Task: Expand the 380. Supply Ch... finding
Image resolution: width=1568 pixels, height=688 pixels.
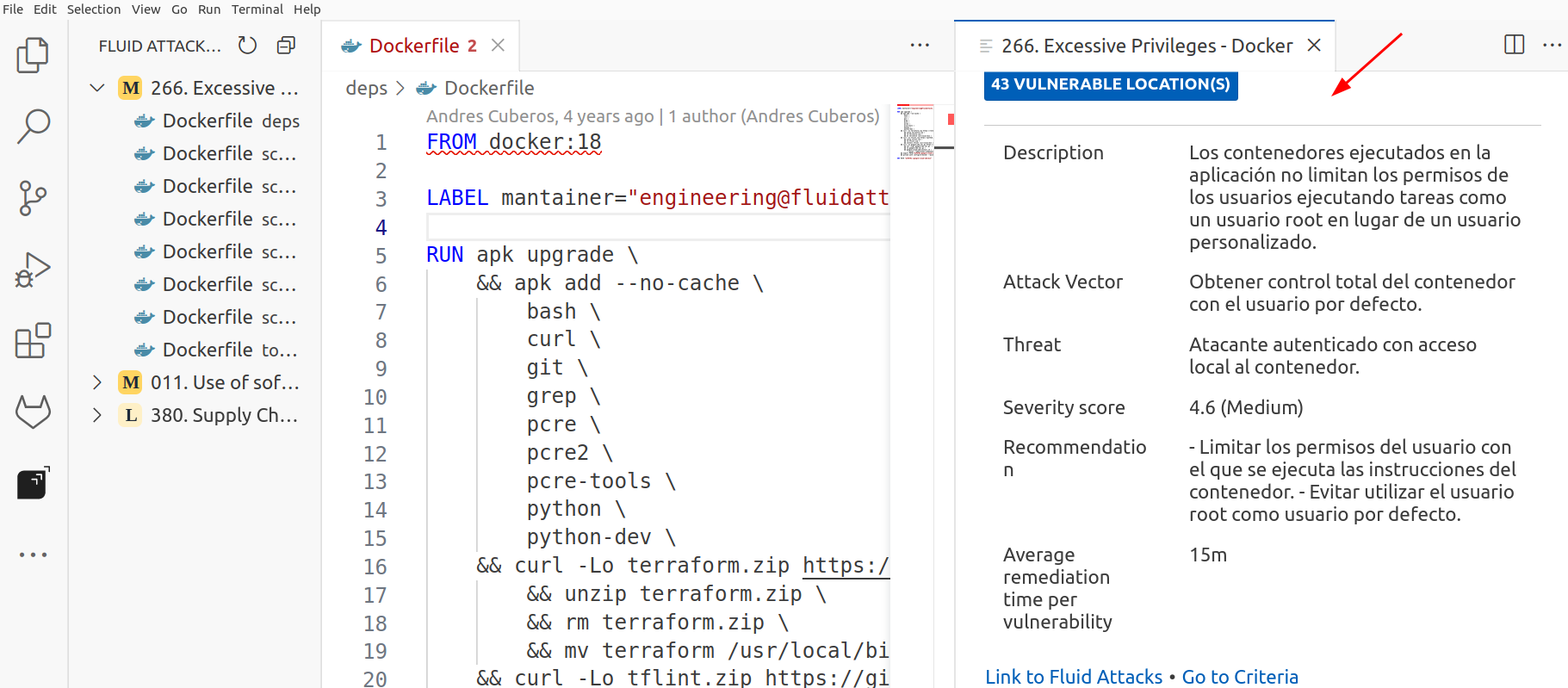Action: click(x=97, y=415)
